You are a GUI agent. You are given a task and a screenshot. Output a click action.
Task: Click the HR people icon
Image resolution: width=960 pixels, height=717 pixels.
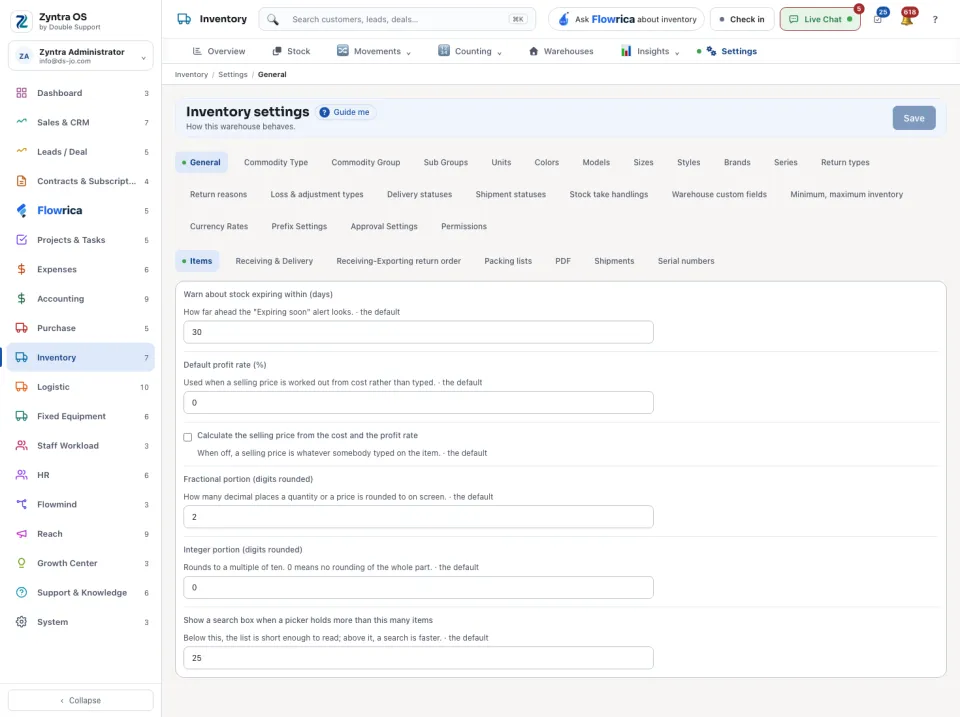click(21, 475)
